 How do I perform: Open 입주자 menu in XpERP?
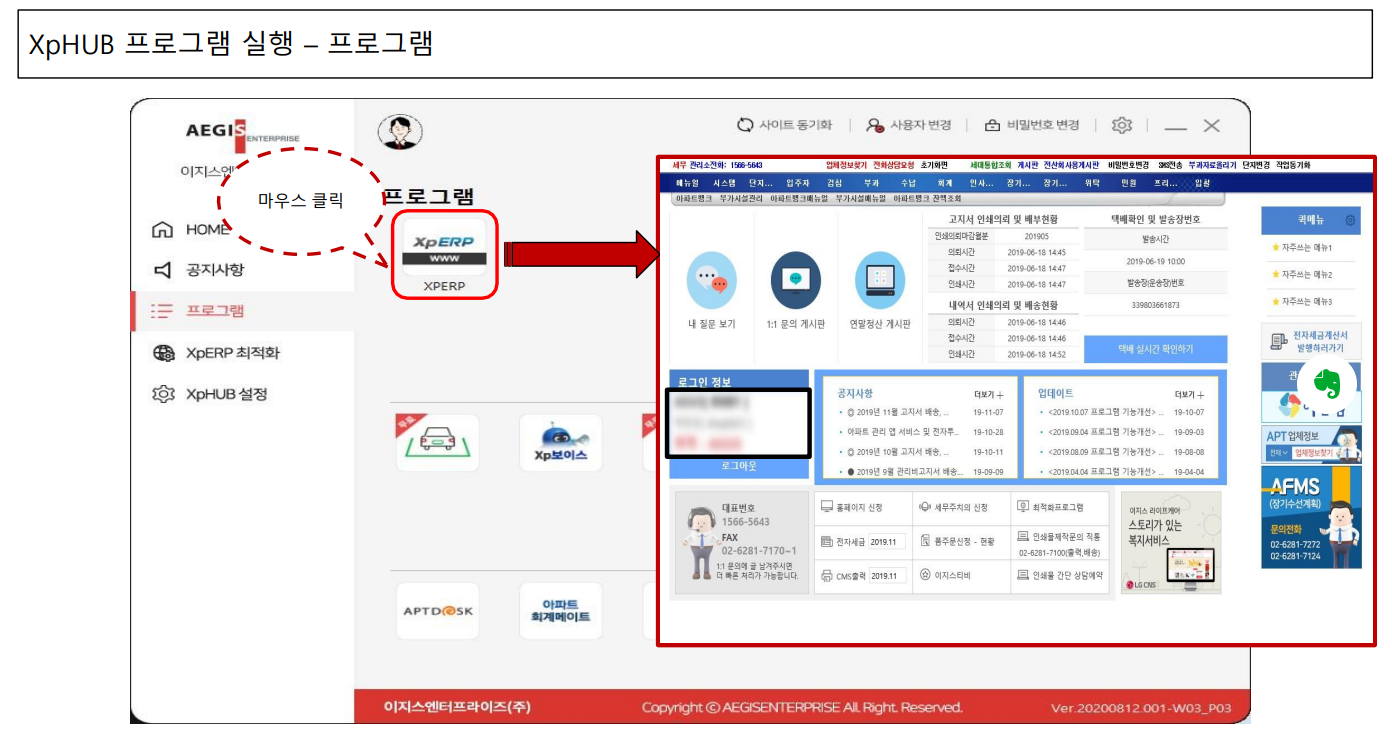799,183
